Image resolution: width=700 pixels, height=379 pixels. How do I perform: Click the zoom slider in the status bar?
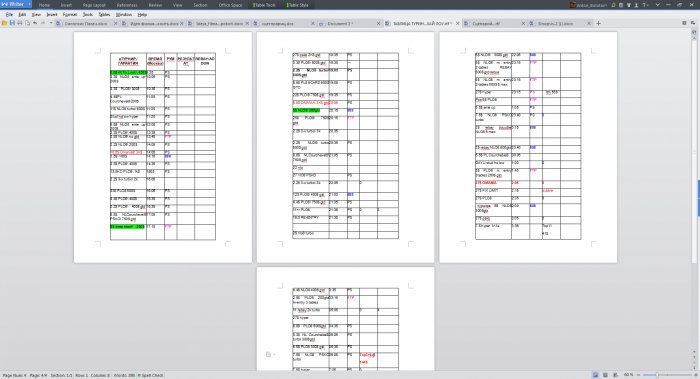[x=666, y=375]
